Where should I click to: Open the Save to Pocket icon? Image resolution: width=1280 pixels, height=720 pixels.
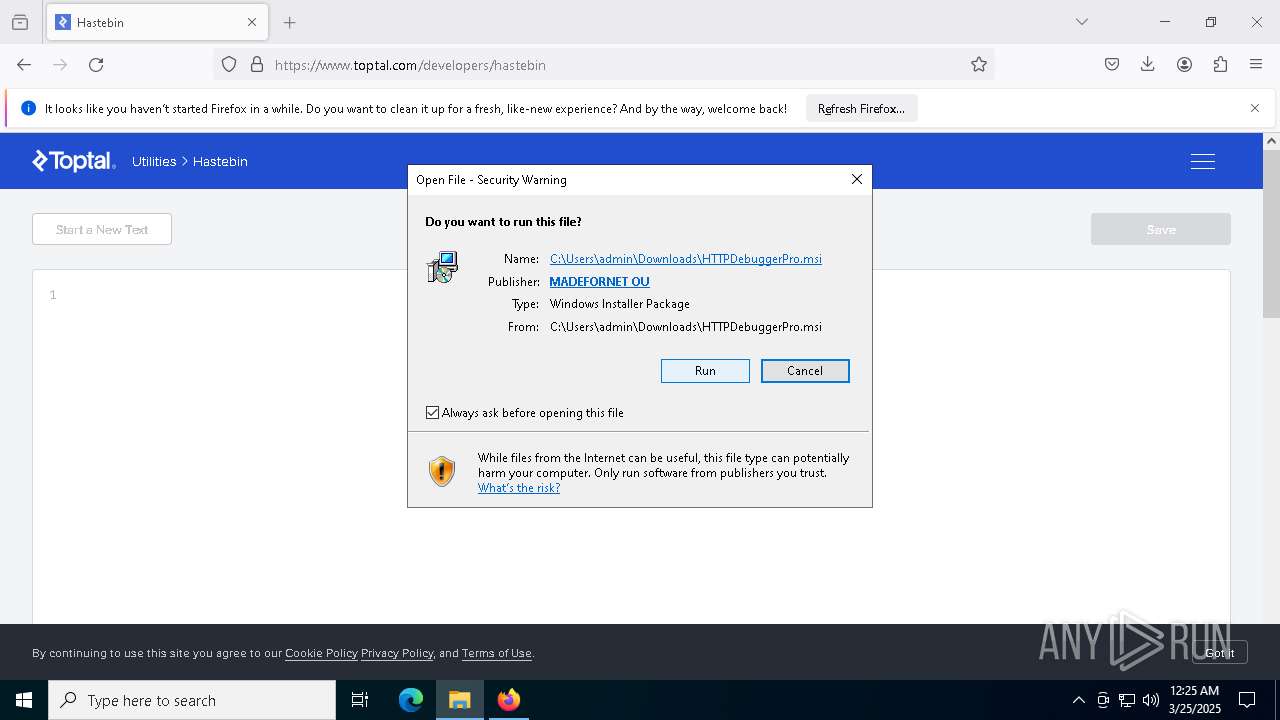tap(1112, 65)
